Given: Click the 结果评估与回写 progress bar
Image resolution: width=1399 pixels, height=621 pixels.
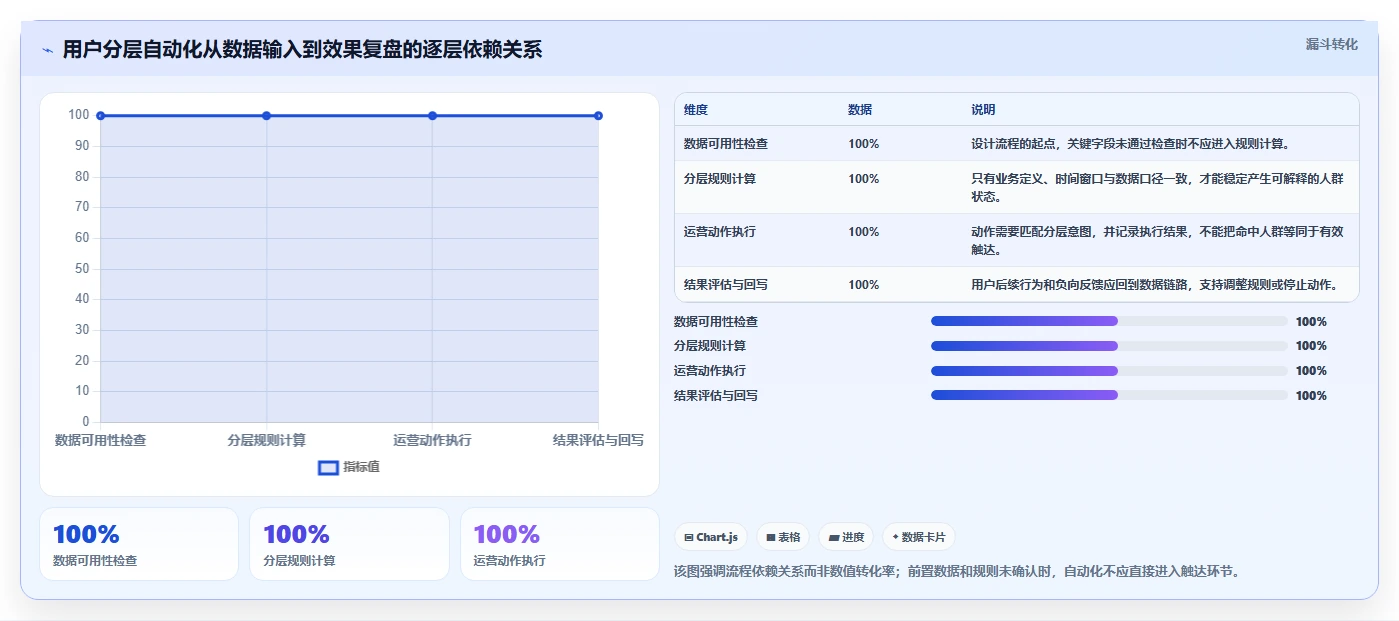Looking at the screenshot, I should 1109,395.
